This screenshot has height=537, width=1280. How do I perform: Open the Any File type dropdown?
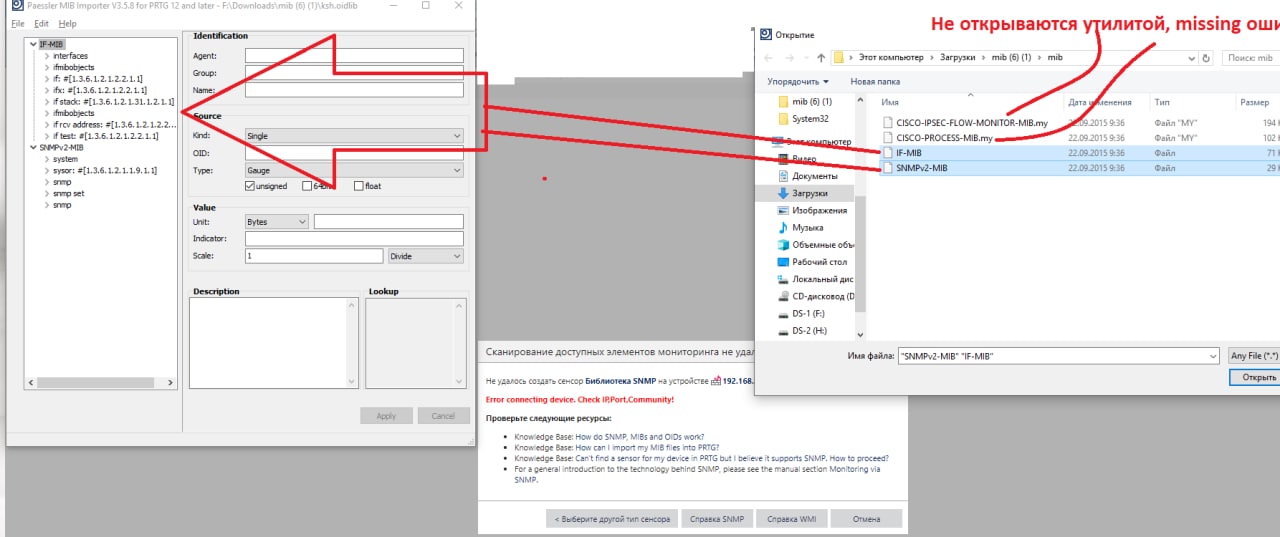tap(1254, 356)
